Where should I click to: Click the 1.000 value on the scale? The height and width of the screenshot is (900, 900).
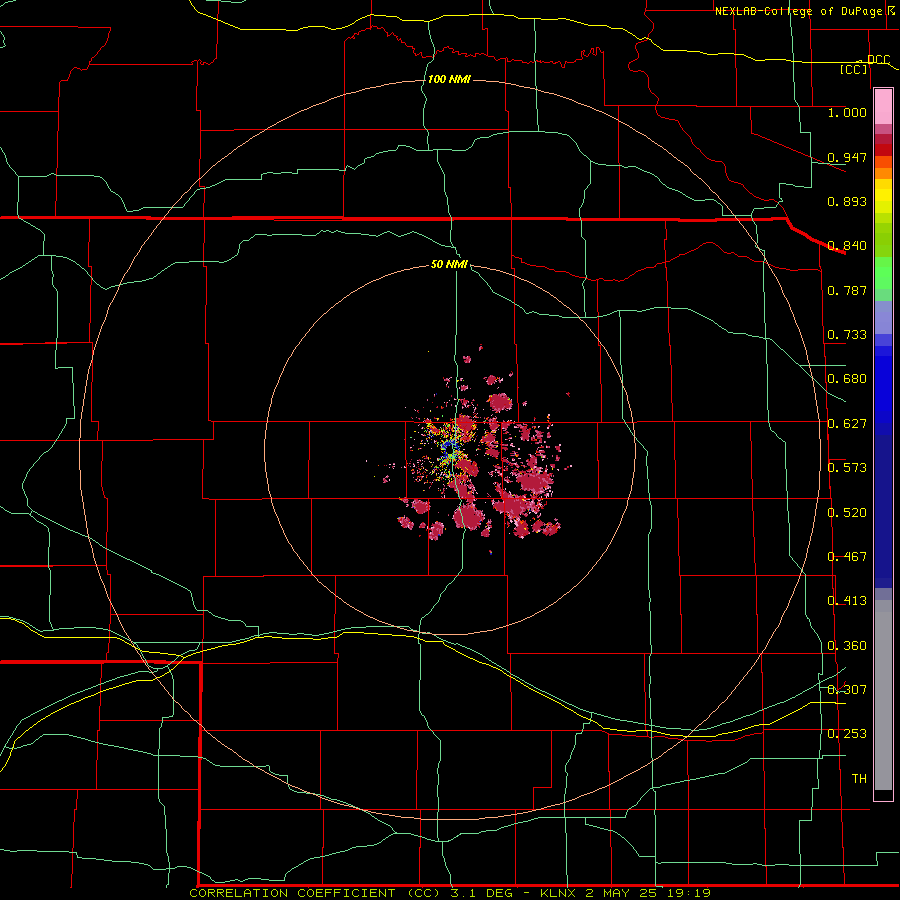[847, 112]
